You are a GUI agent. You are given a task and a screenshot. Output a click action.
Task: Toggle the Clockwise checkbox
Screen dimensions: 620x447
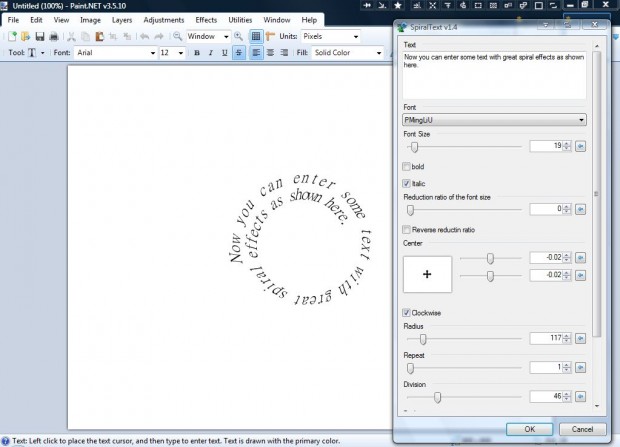tap(406, 313)
